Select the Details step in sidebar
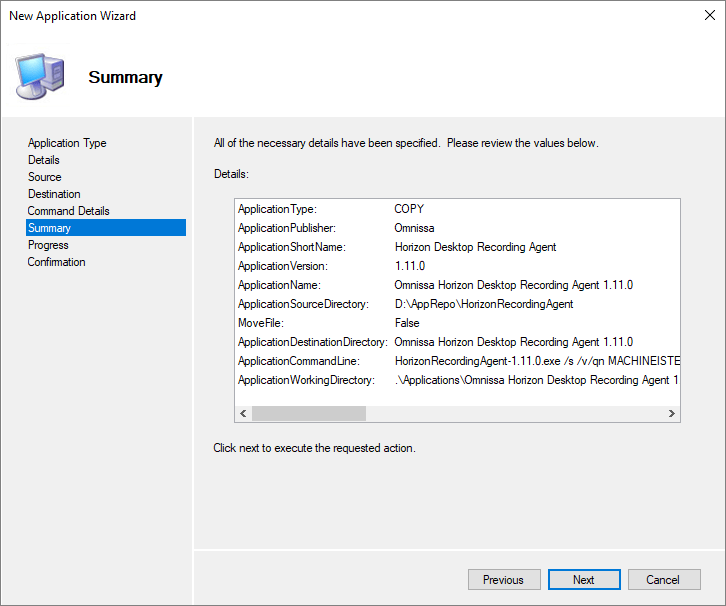This screenshot has width=726, height=606. click(44, 160)
